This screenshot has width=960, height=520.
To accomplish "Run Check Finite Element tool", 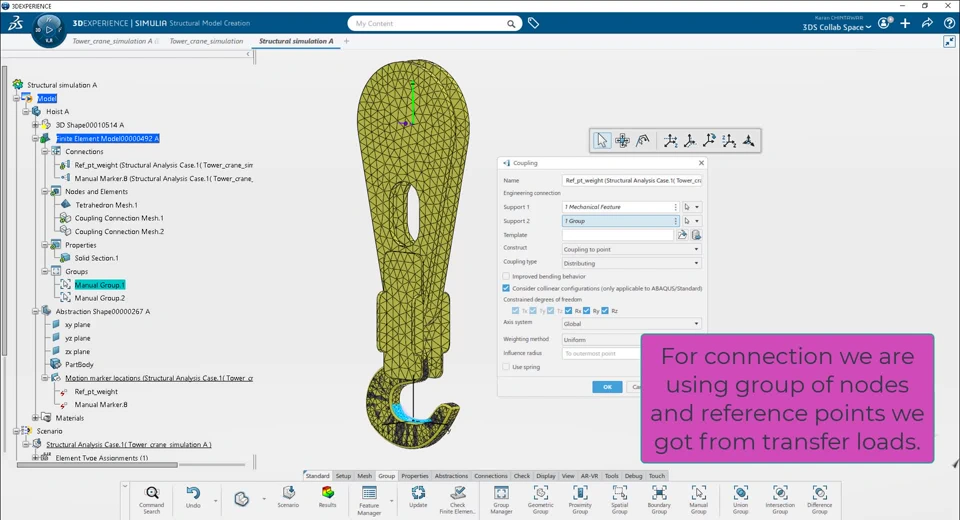I will tap(458, 494).
